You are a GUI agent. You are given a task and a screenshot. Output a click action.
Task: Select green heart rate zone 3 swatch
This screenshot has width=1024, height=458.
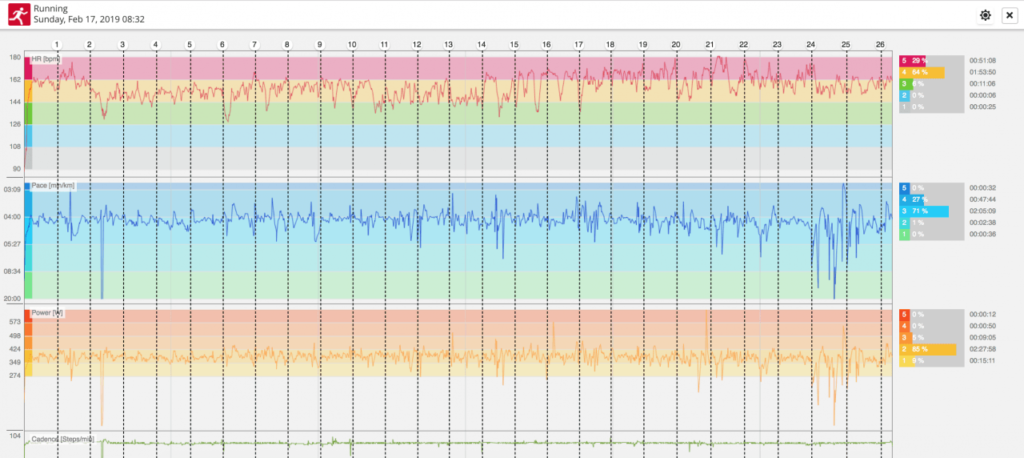[904, 84]
